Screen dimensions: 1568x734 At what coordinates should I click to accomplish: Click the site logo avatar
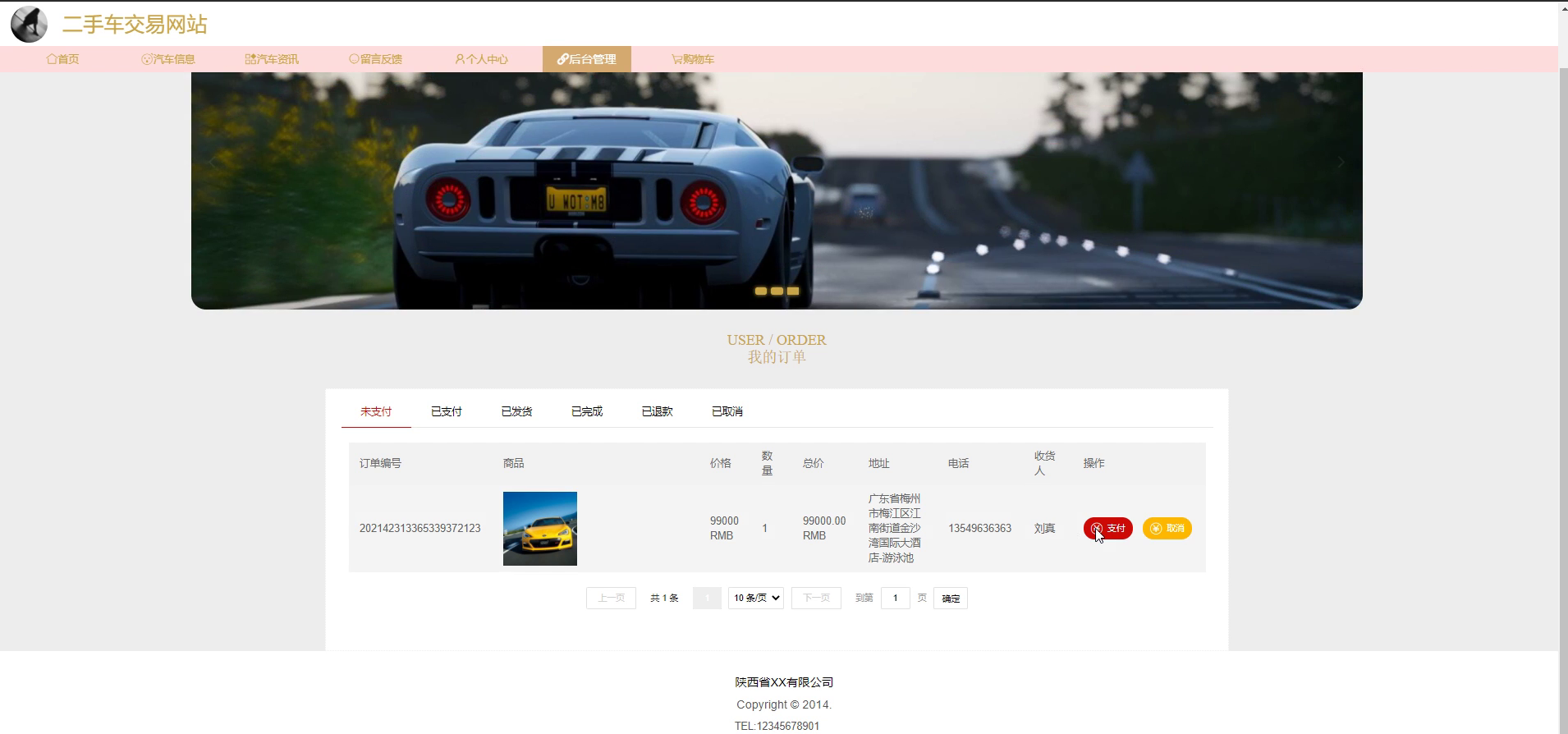pyautogui.click(x=29, y=24)
